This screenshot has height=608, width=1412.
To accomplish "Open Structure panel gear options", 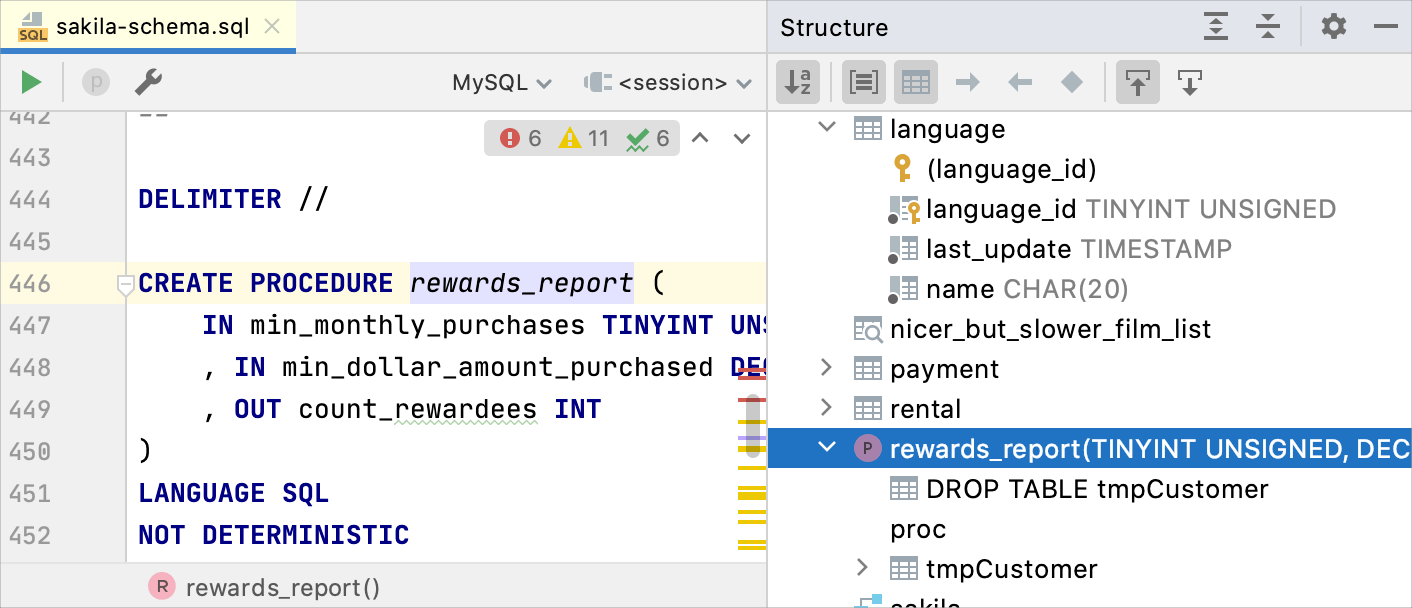I will point(1333,27).
